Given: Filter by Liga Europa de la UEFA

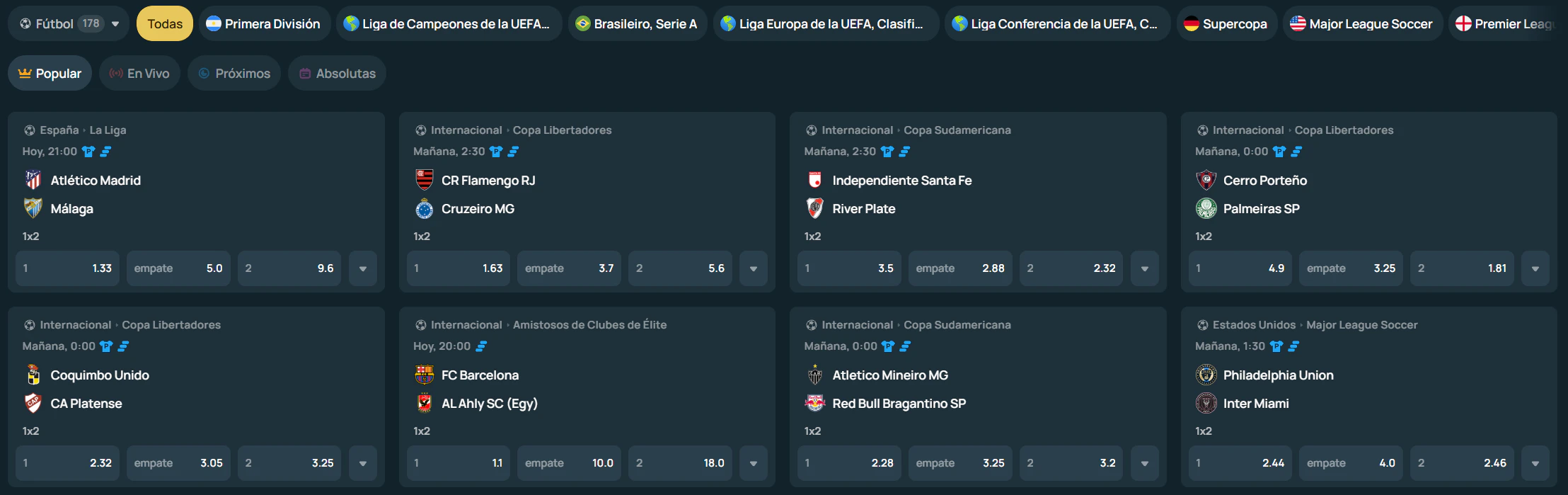Looking at the screenshot, I should click(826, 23).
